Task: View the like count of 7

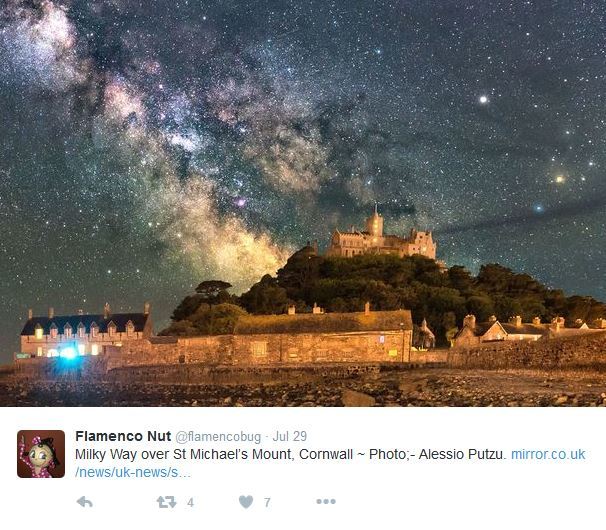Action: coord(267,502)
